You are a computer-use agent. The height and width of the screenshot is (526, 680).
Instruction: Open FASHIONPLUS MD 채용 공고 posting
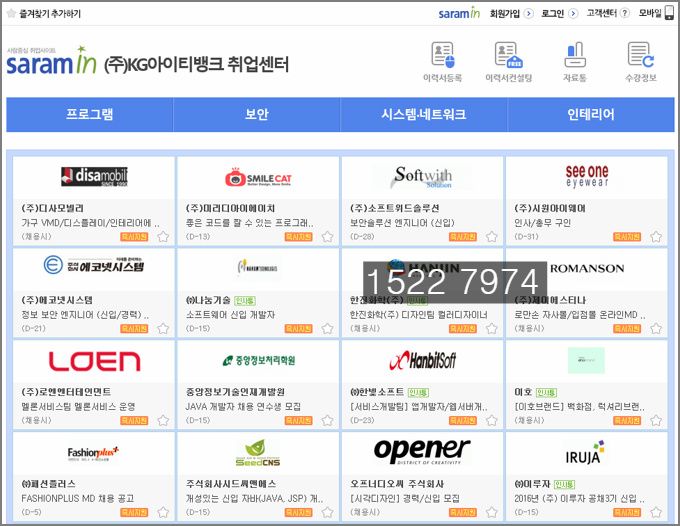click(x=78, y=499)
